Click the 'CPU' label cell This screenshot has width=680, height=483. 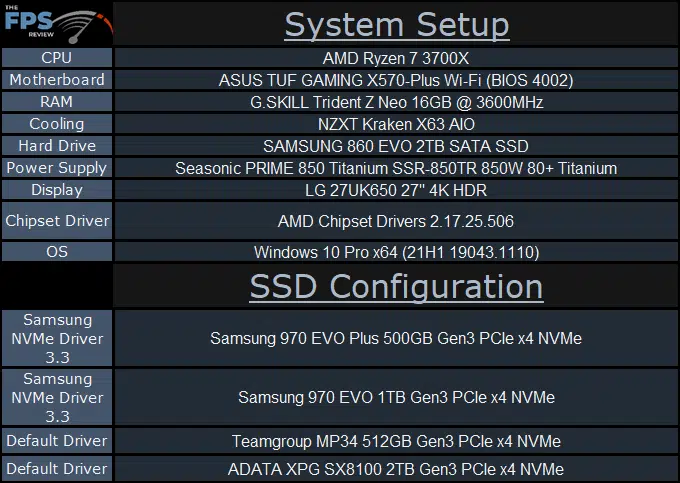(57, 58)
